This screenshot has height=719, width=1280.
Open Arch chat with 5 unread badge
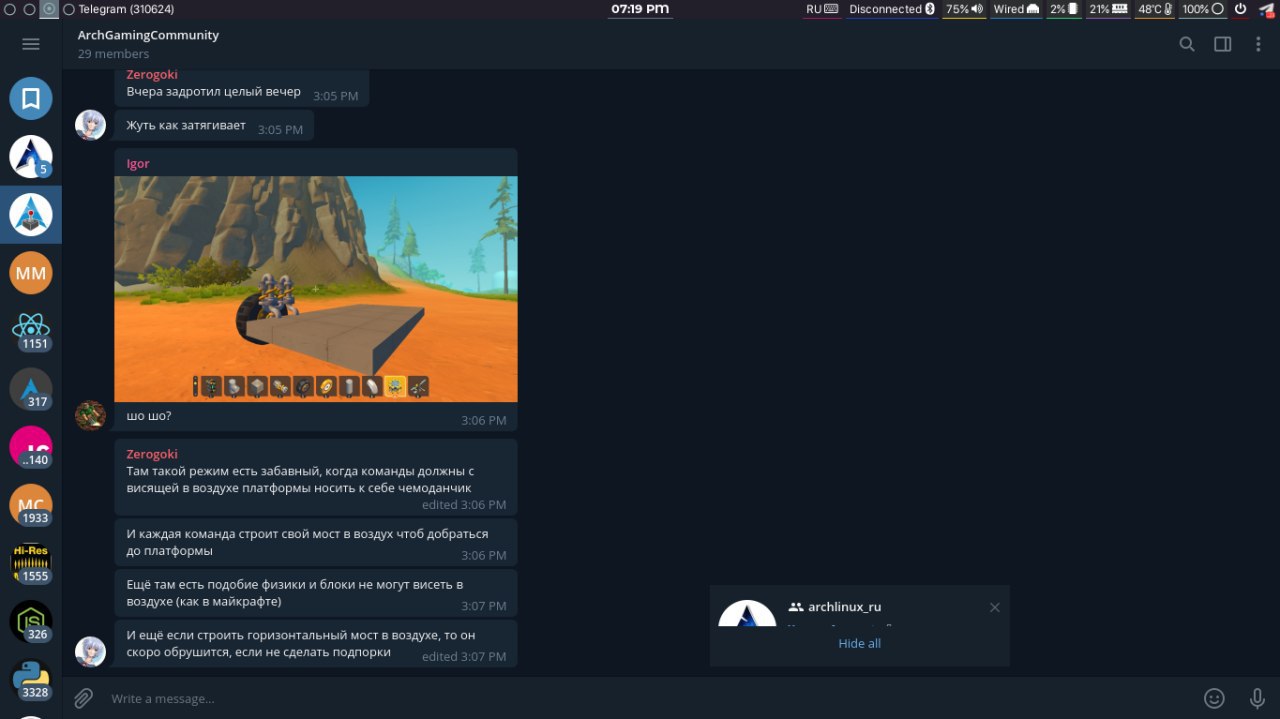tap(31, 157)
